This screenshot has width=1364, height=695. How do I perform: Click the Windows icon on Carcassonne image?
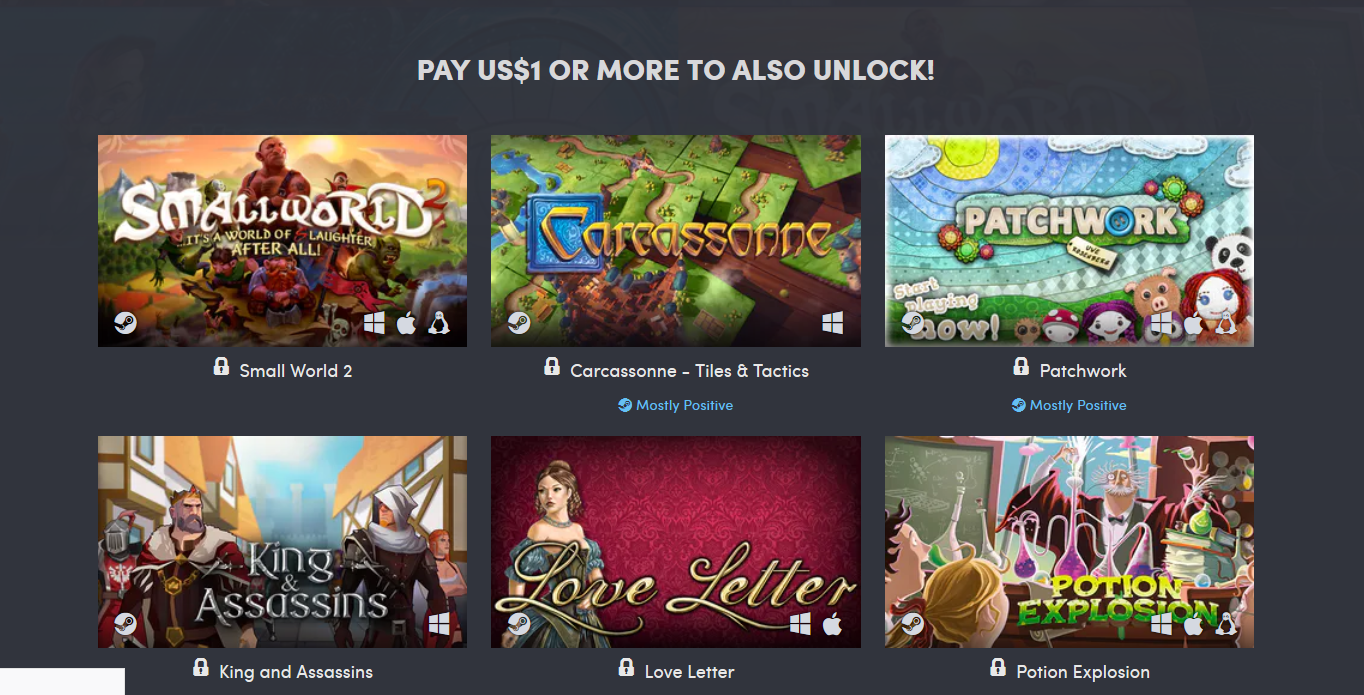(x=832, y=323)
